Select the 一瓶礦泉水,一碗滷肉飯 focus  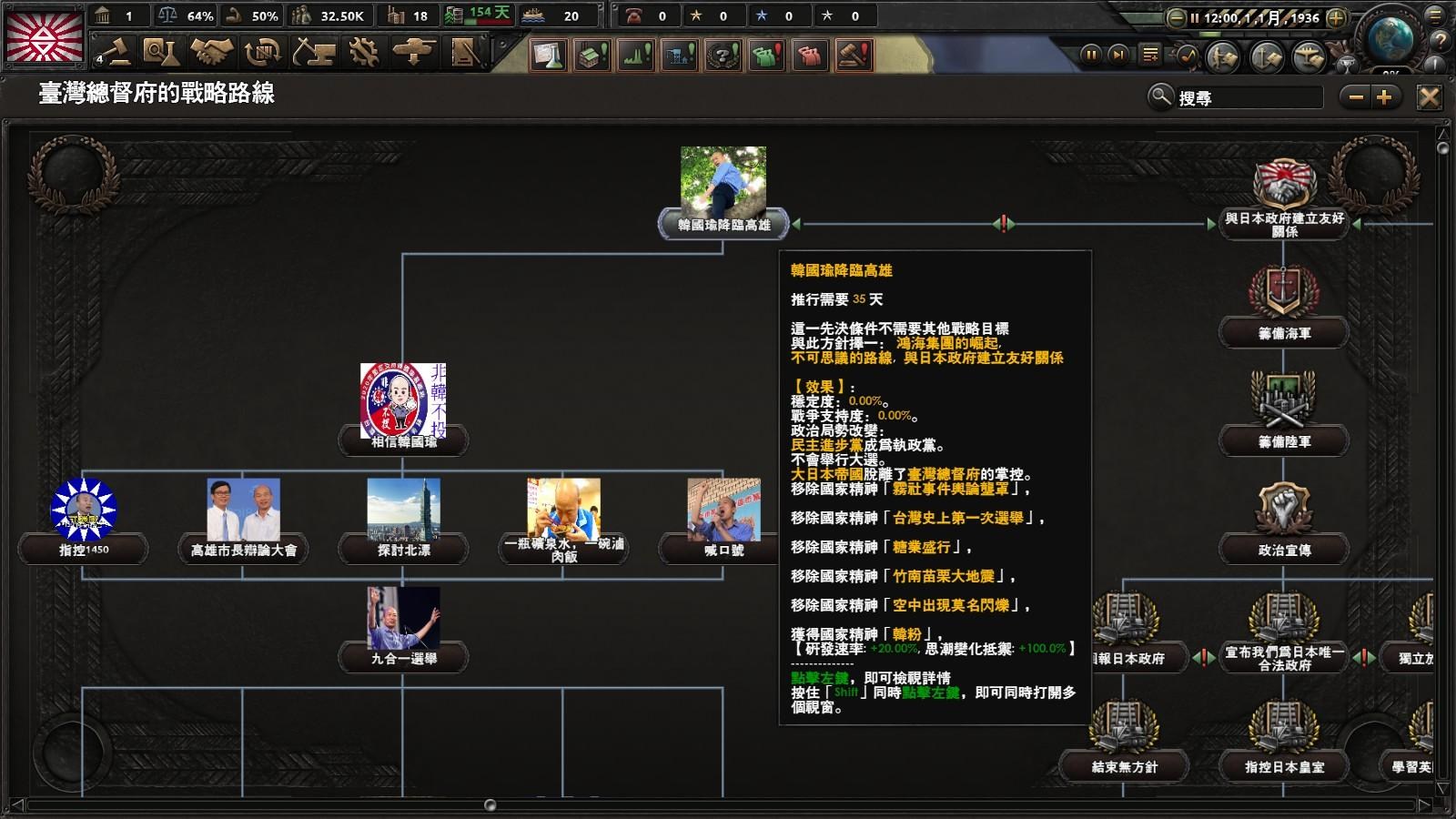563,521
